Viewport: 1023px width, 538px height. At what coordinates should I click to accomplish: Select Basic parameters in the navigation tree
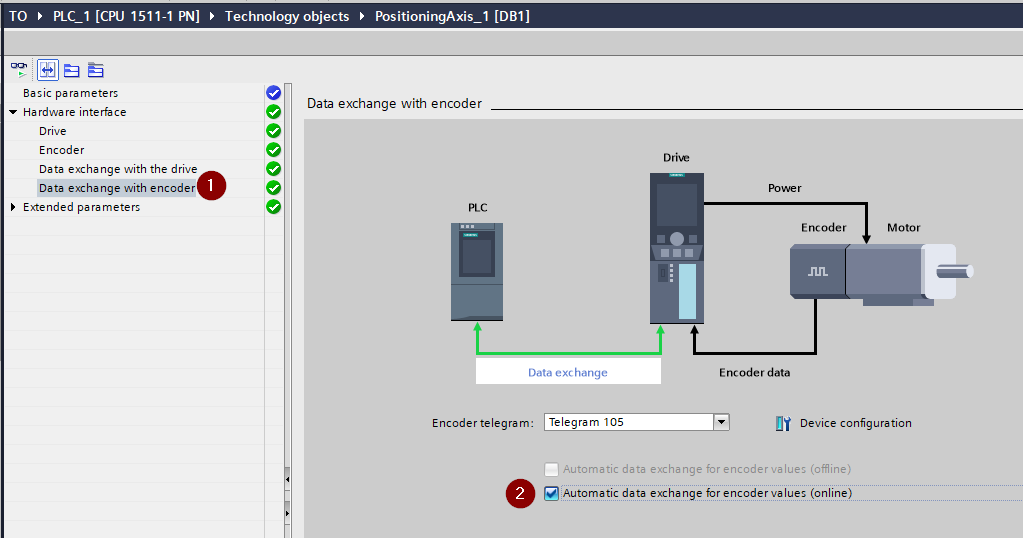click(70, 93)
